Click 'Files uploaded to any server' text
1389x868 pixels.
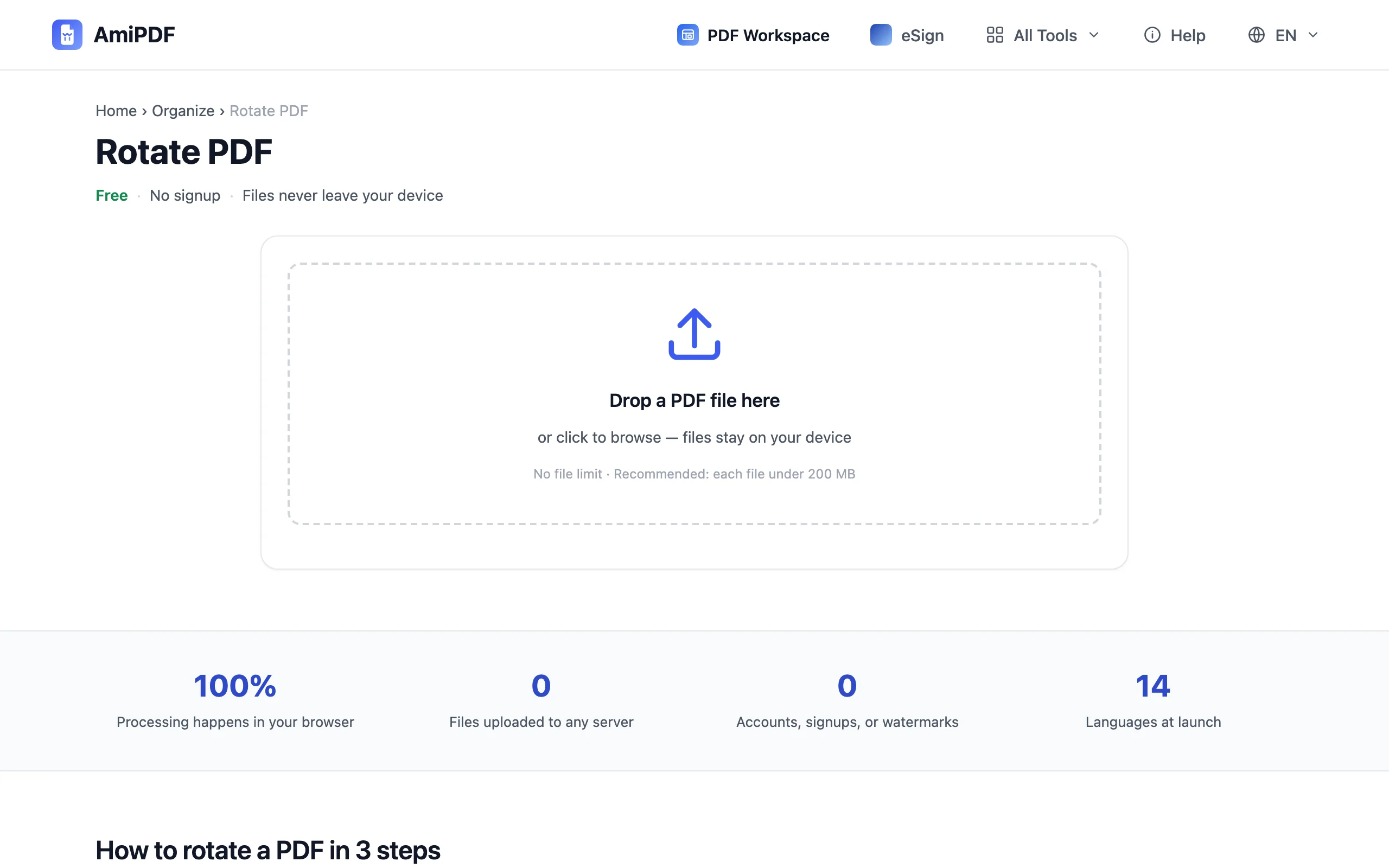tap(541, 722)
